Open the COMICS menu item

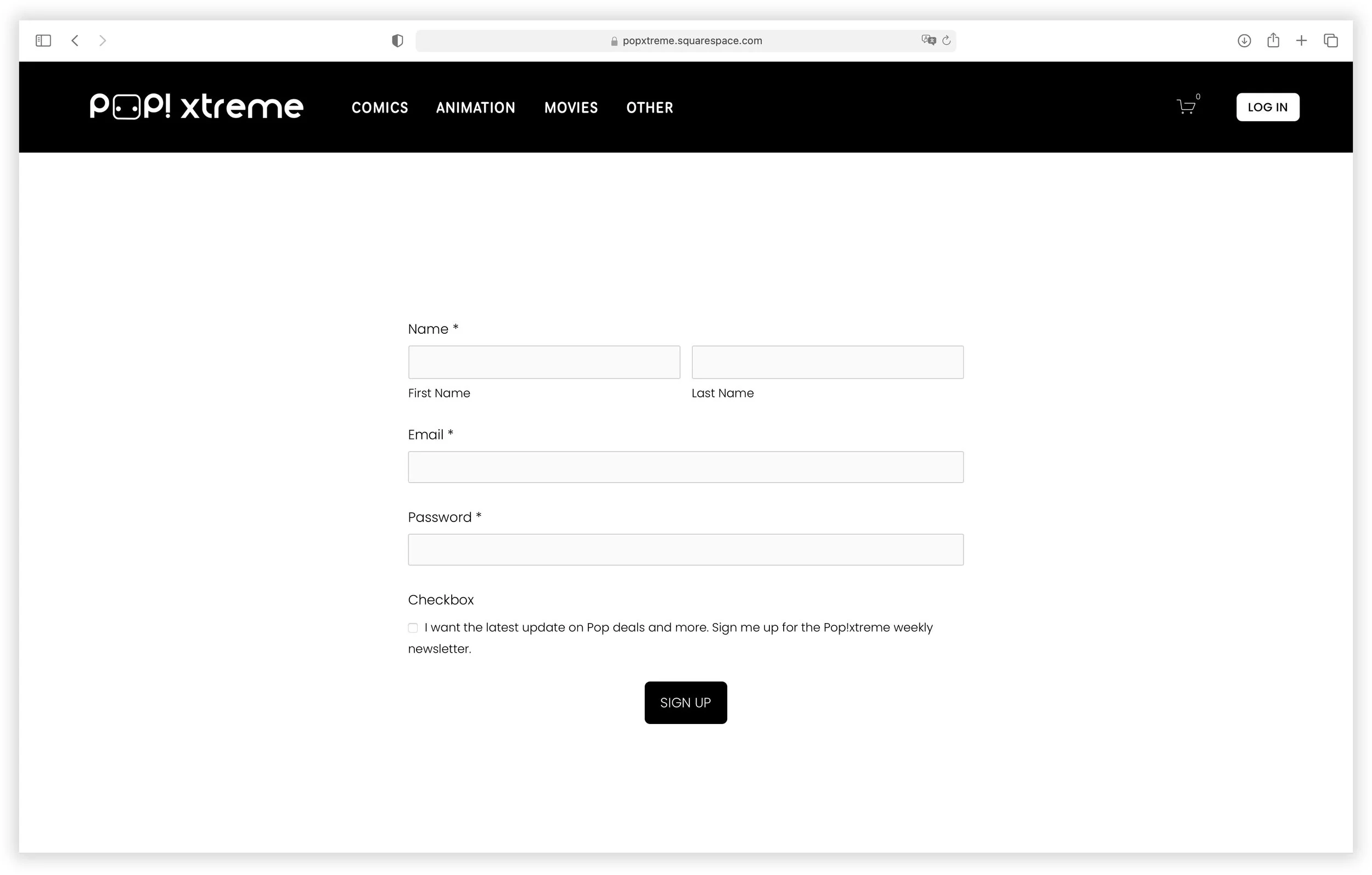(380, 108)
